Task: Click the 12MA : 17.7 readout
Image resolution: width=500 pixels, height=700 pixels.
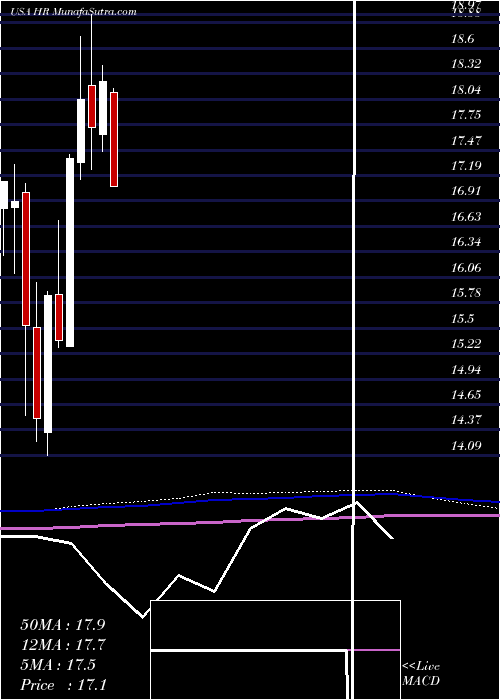Action: (x=62, y=645)
